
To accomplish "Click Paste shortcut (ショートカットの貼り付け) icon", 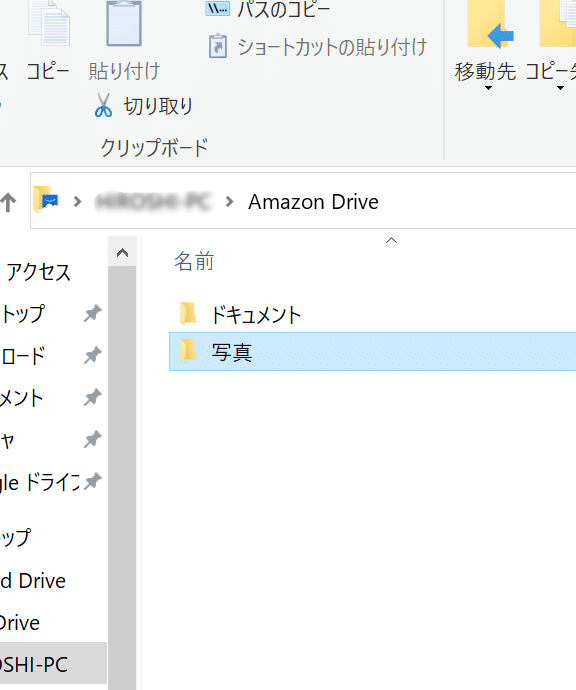I will click(218, 46).
